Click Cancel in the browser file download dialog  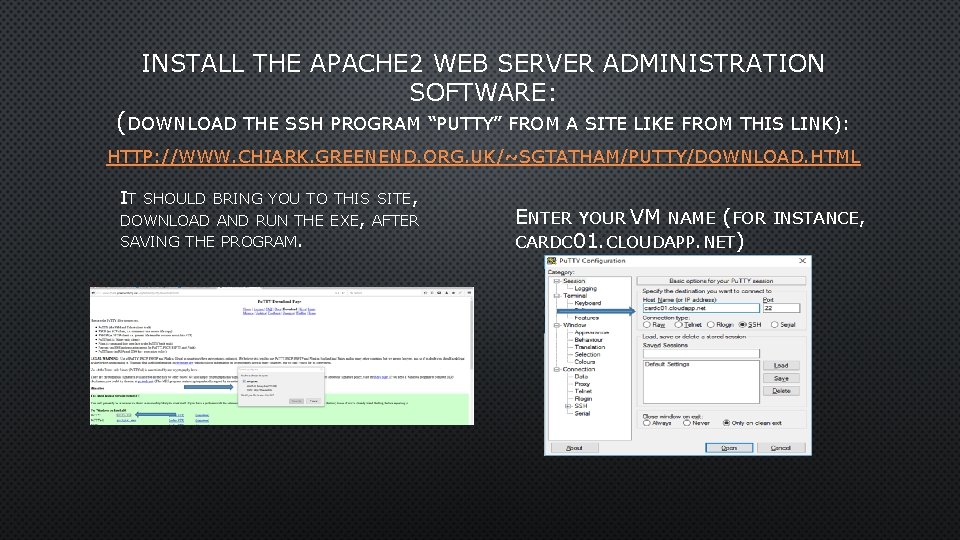[x=313, y=401]
